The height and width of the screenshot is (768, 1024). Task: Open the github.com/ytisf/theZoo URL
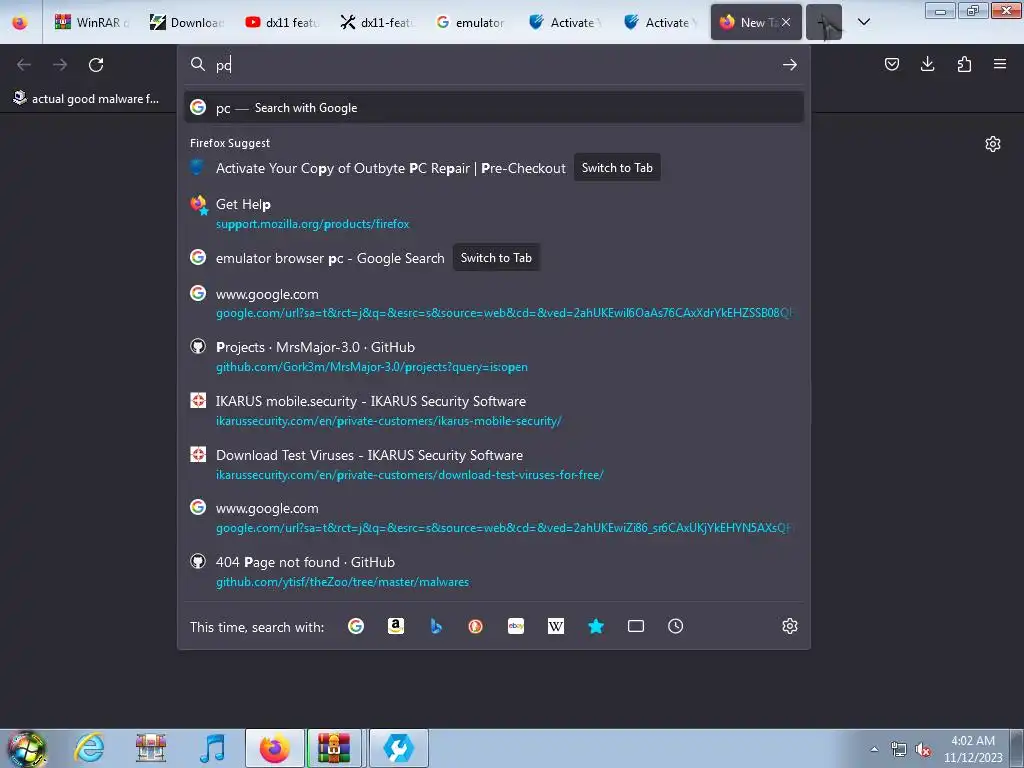click(x=342, y=582)
